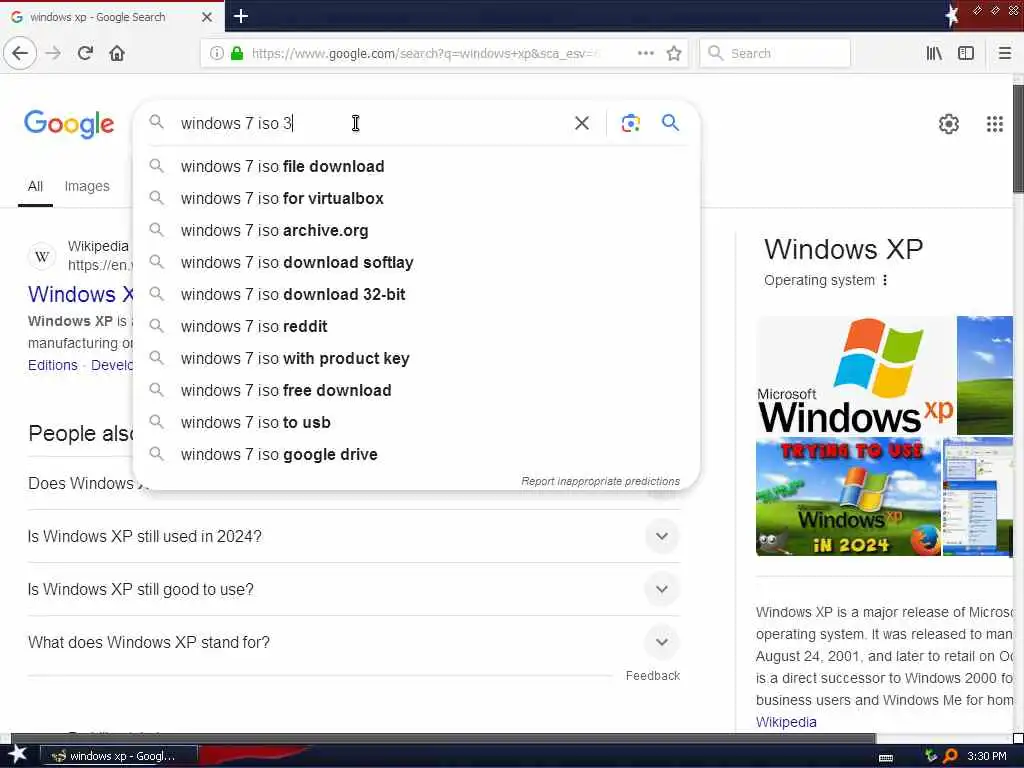
Task: Click the browser forward arrow
Action: coord(54,53)
